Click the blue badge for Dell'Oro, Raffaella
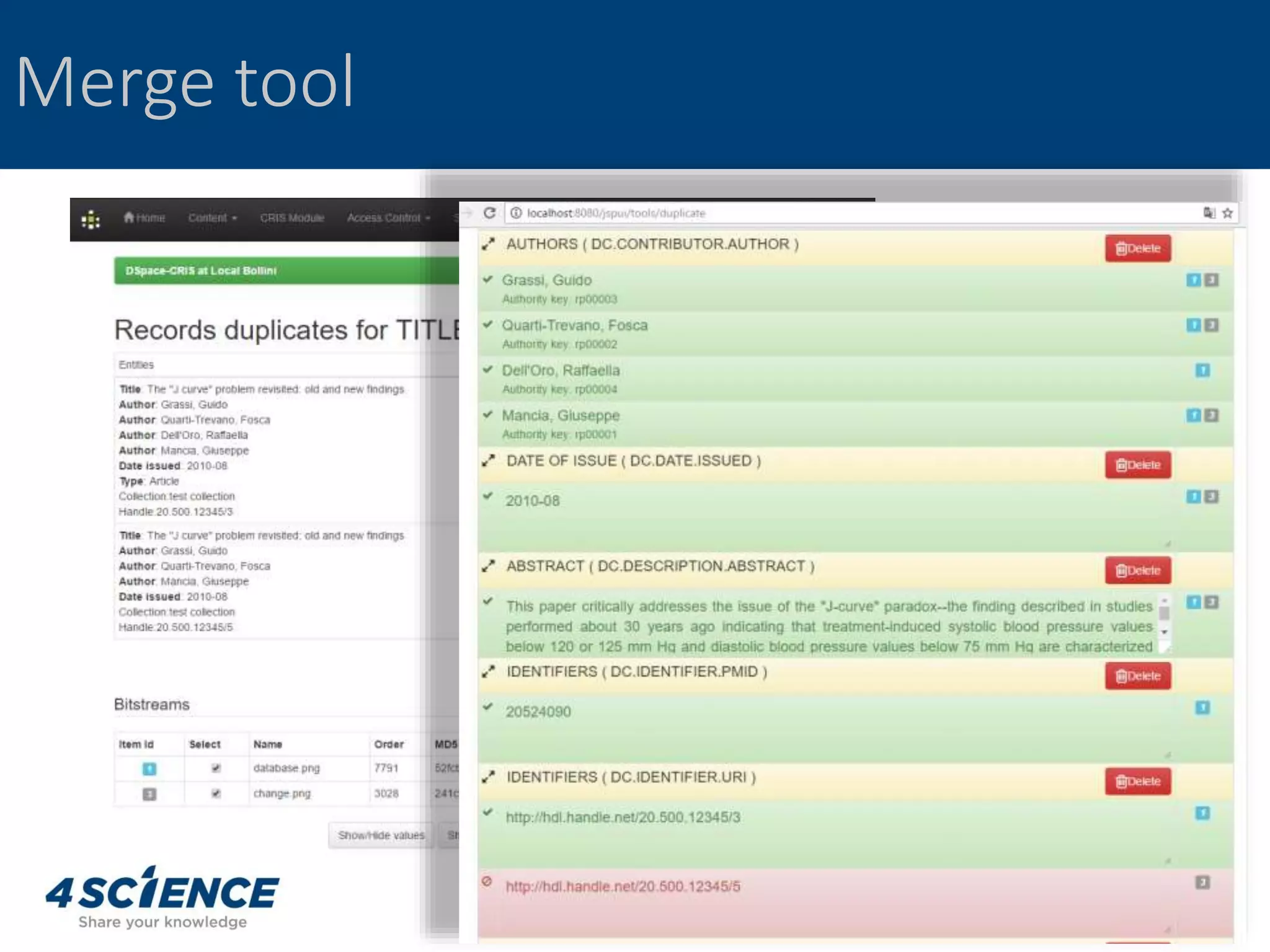This screenshot has width=1270, height=952. coord(1202,371)
